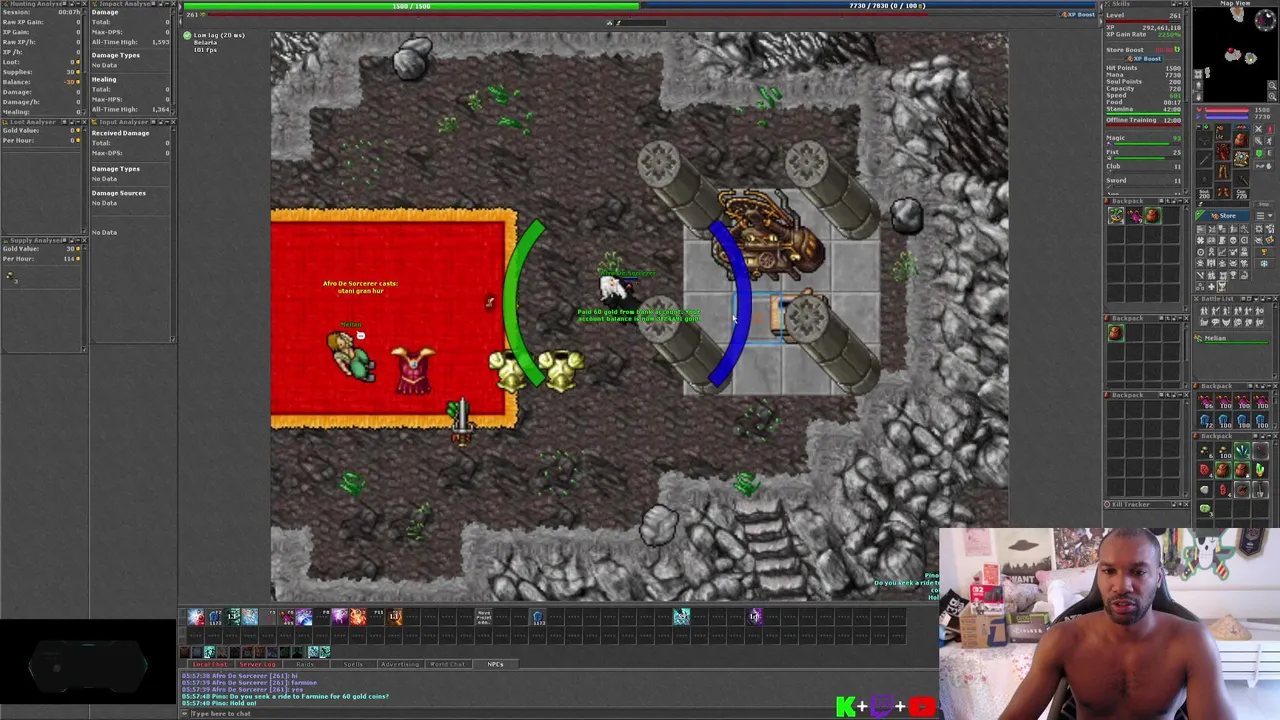Select the legs equipment slot
Viewport: 1280px width, 720px height.
[x=1222, y=171]
